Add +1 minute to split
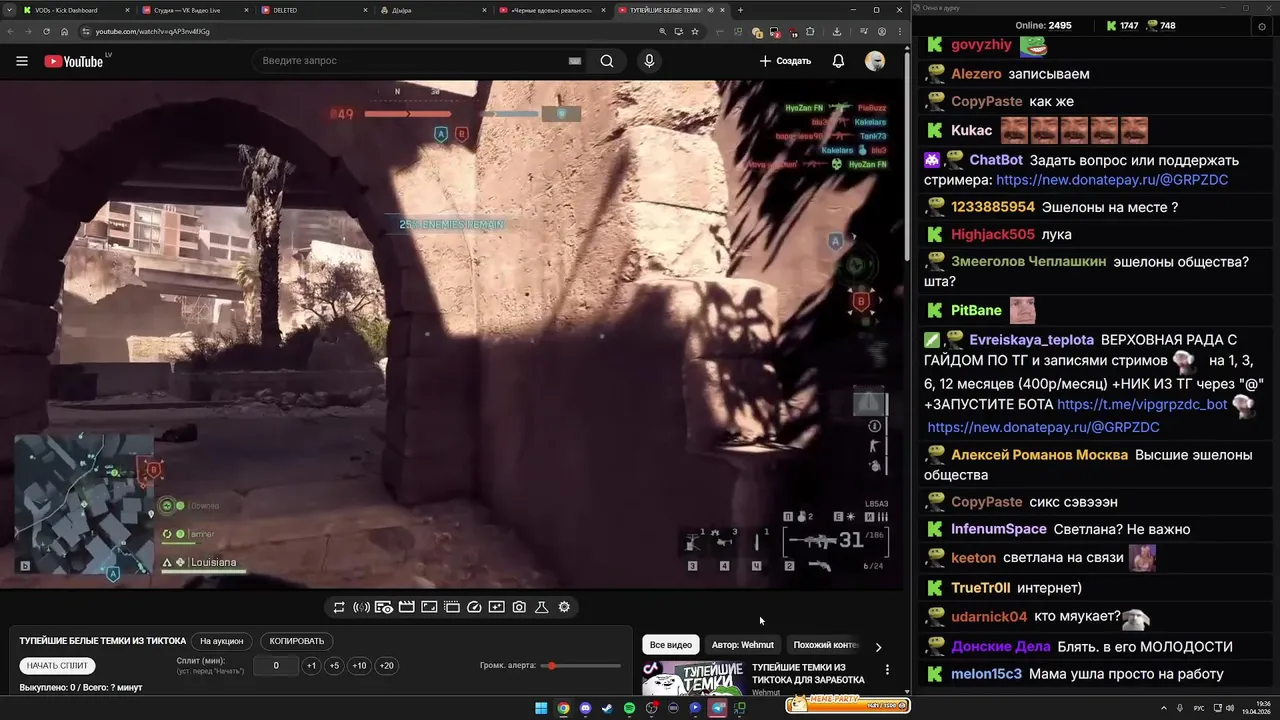The width and height of the screenshot is (1280, 720). point(311,666)
